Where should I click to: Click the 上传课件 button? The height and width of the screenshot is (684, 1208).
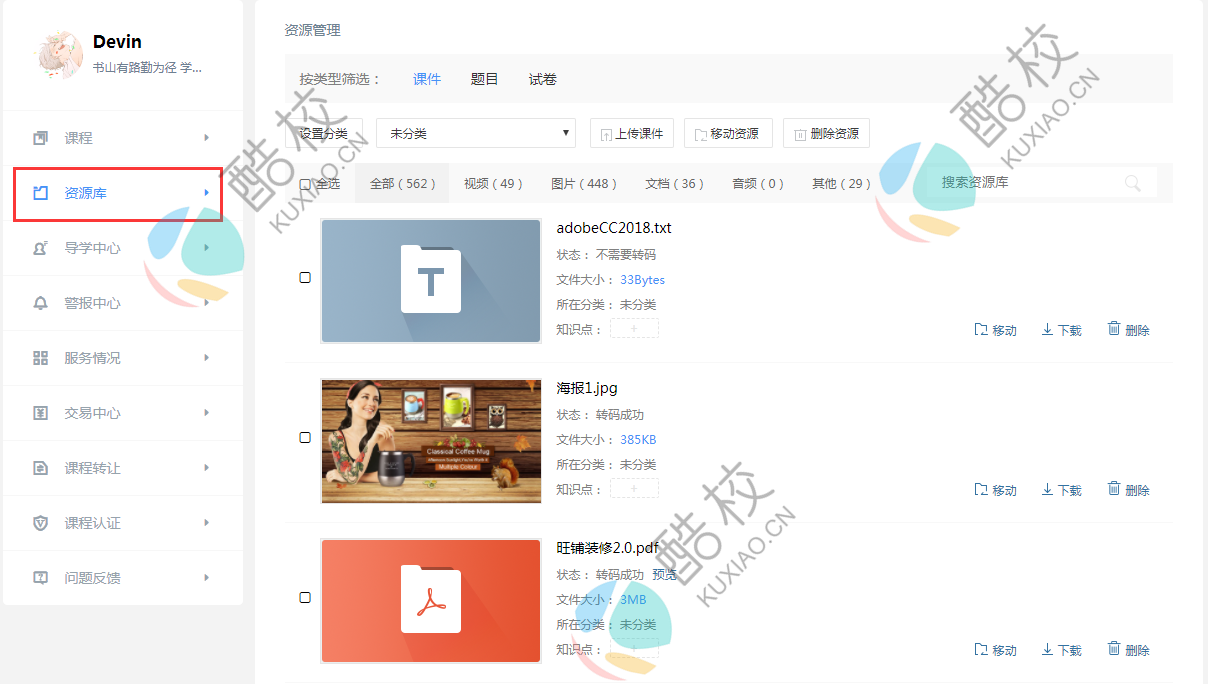632,133
